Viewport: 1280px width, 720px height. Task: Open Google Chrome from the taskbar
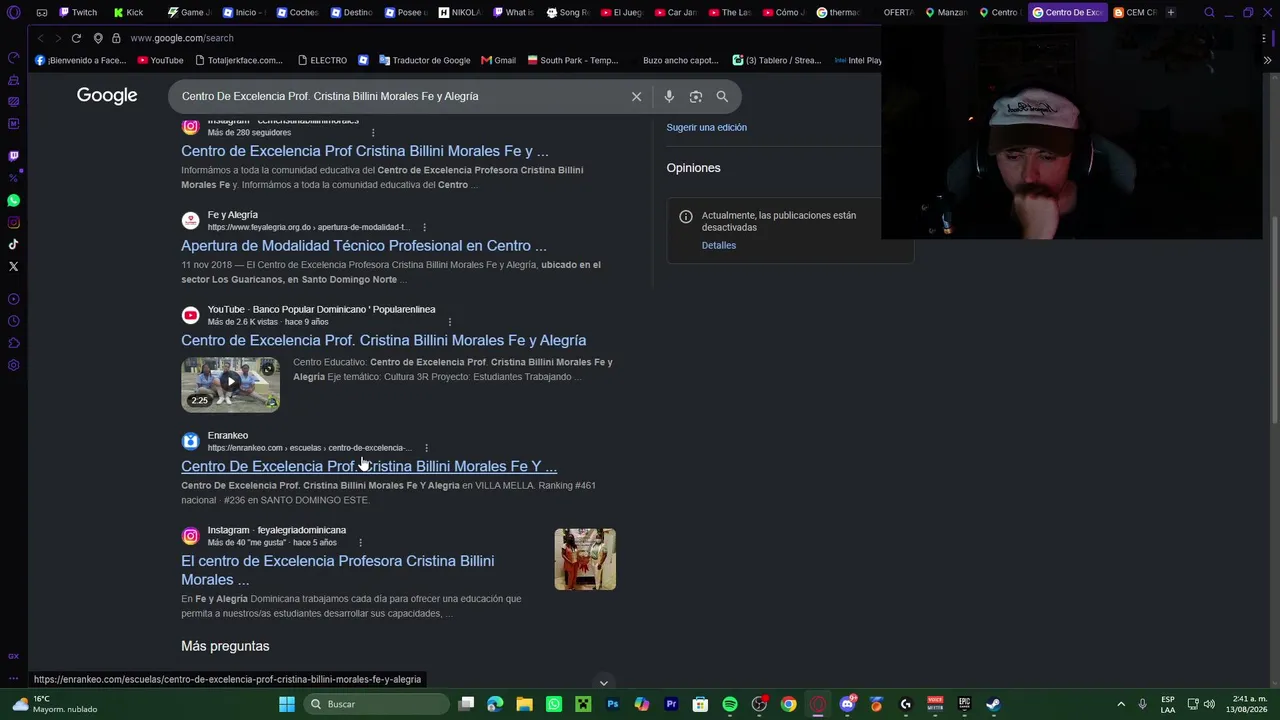[x=789, y=704]
